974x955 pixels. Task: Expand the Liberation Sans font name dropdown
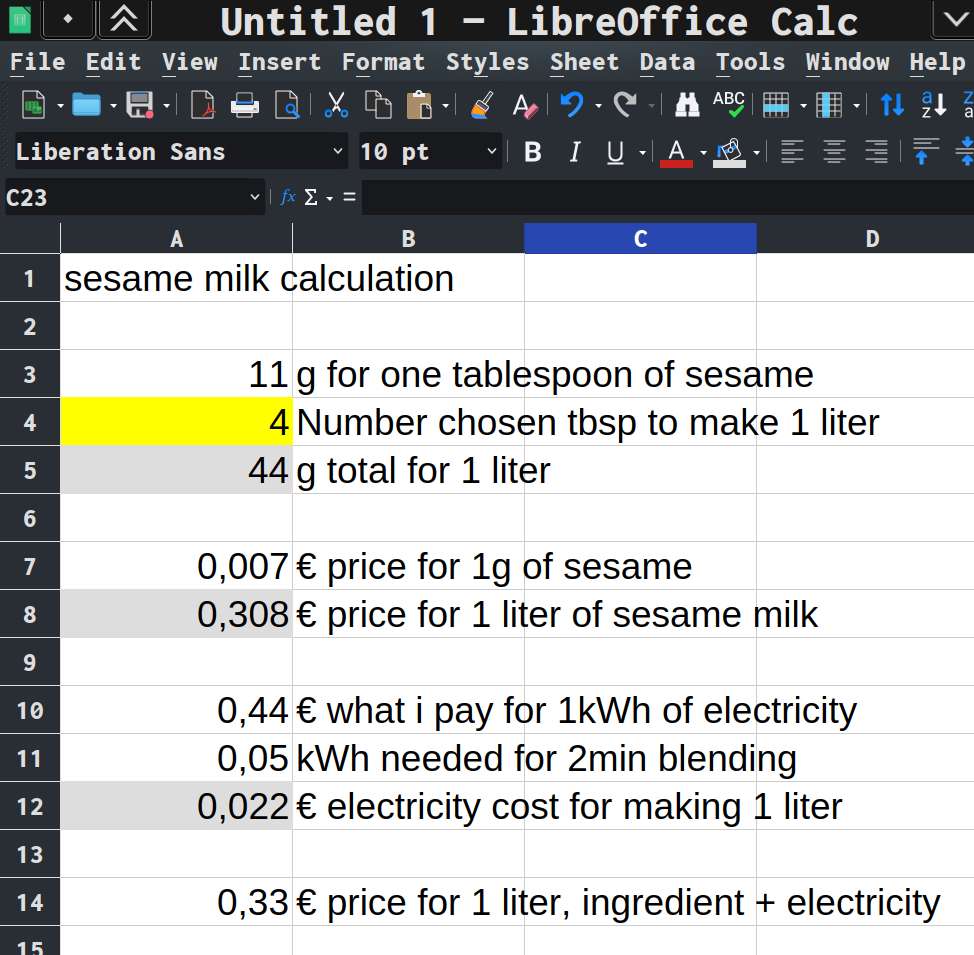(x=338, y=152)
